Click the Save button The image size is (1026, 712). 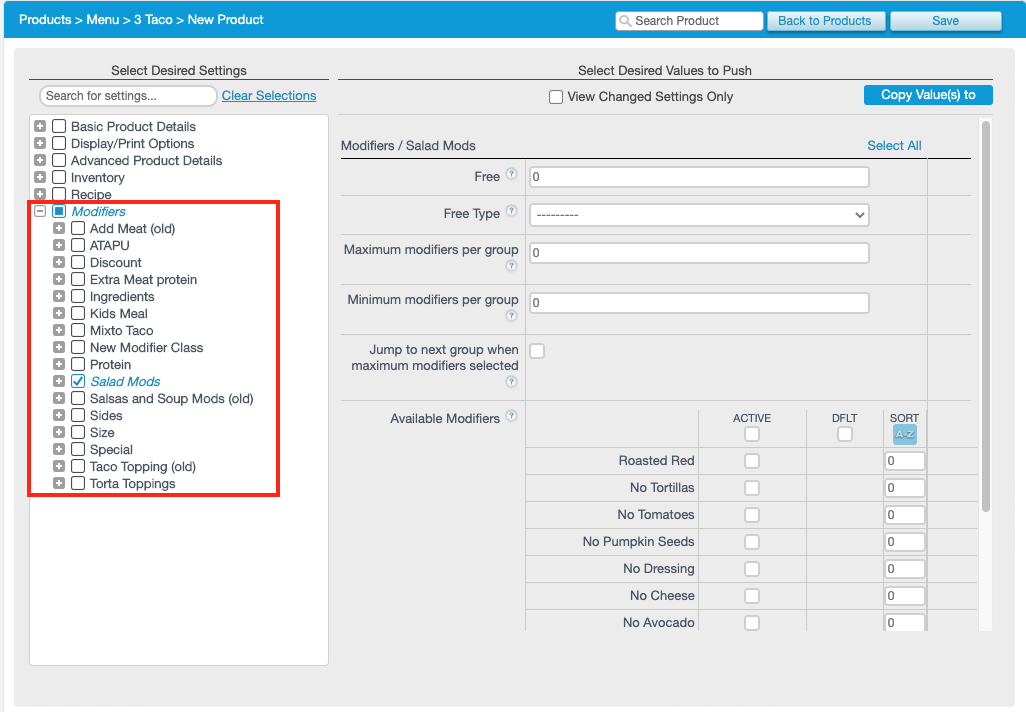[946, 21]
